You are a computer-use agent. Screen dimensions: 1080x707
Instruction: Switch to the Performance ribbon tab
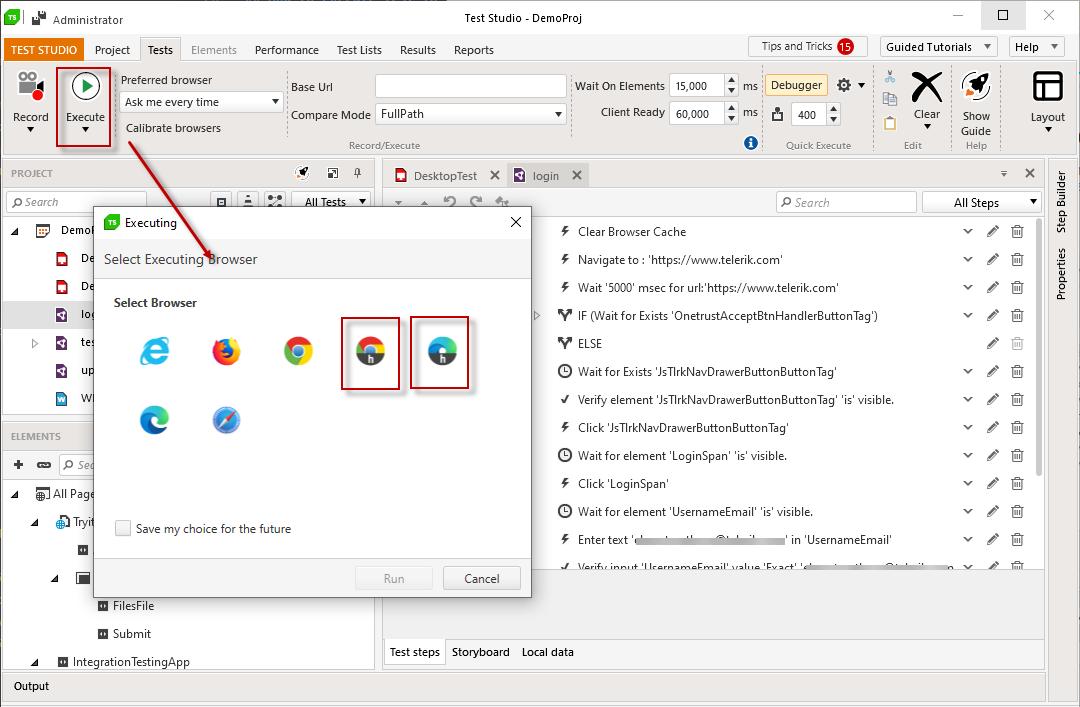tap(286, 50)
